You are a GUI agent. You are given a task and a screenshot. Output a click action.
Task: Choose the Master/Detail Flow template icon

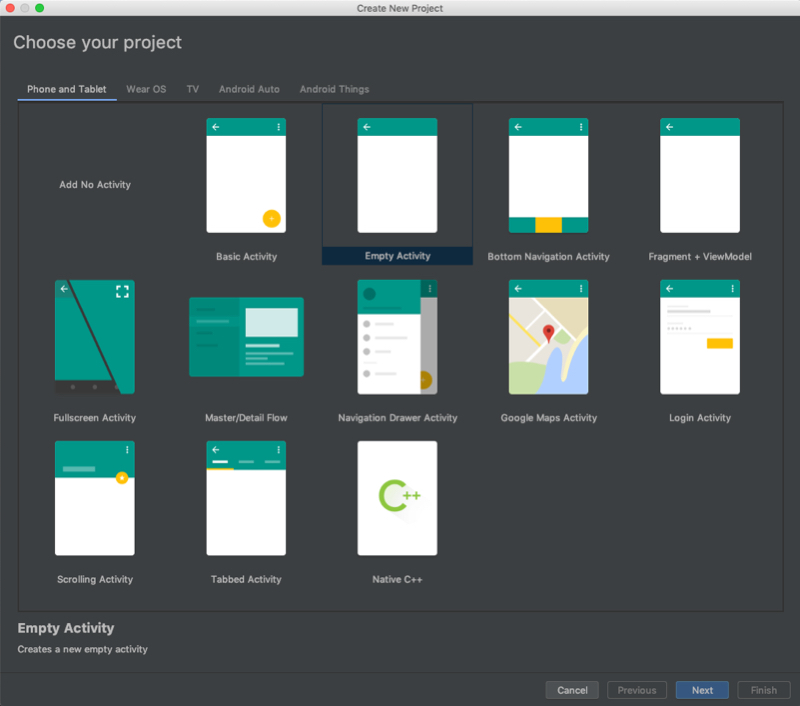pos(246,337)
